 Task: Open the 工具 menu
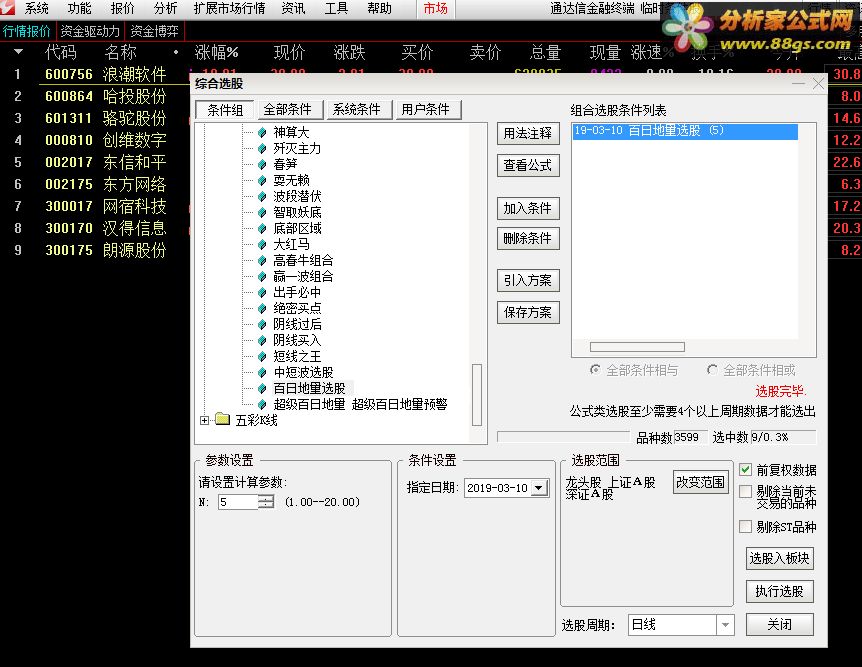point(336,8)
